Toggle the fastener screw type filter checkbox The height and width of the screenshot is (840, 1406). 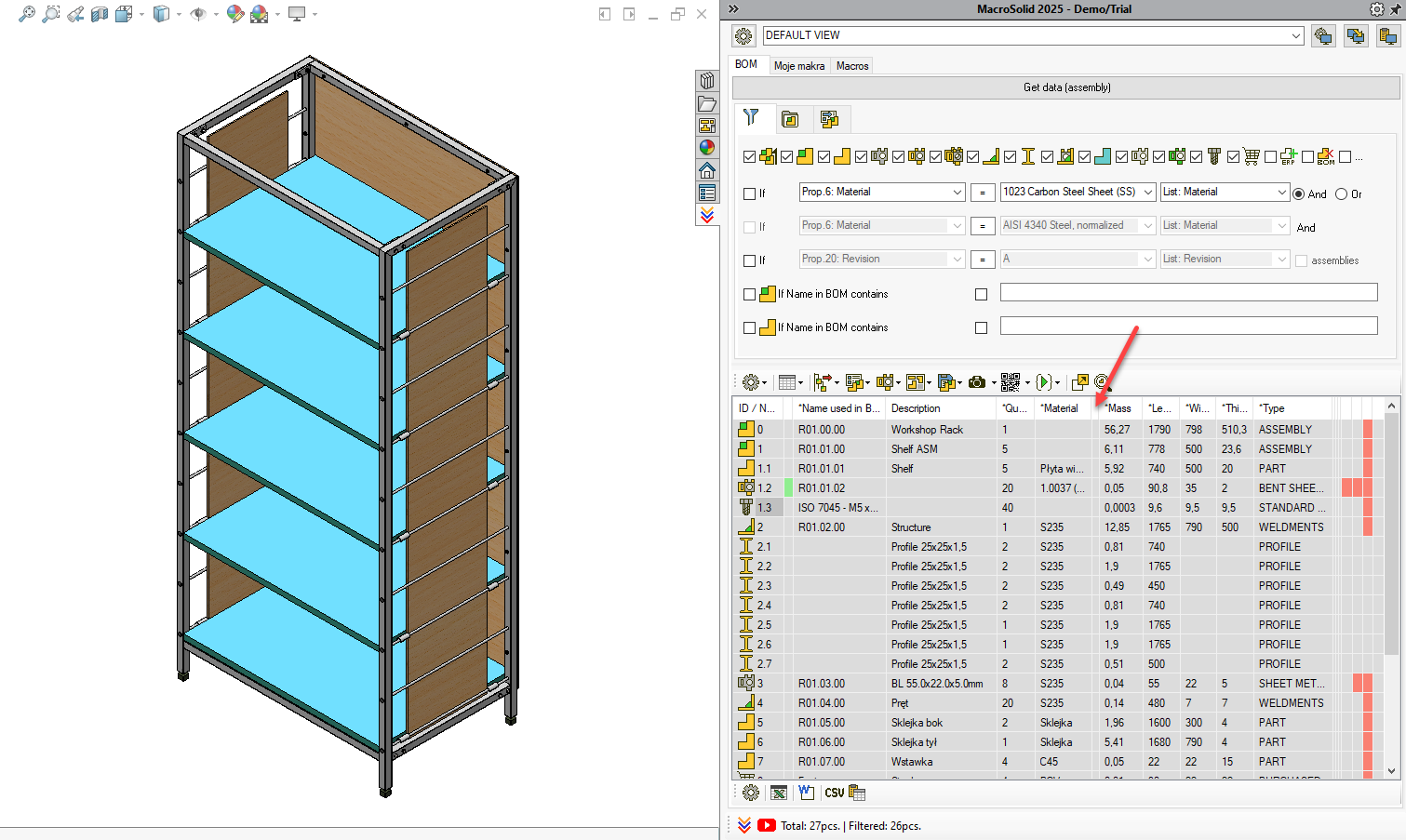tap(1197, 157)
